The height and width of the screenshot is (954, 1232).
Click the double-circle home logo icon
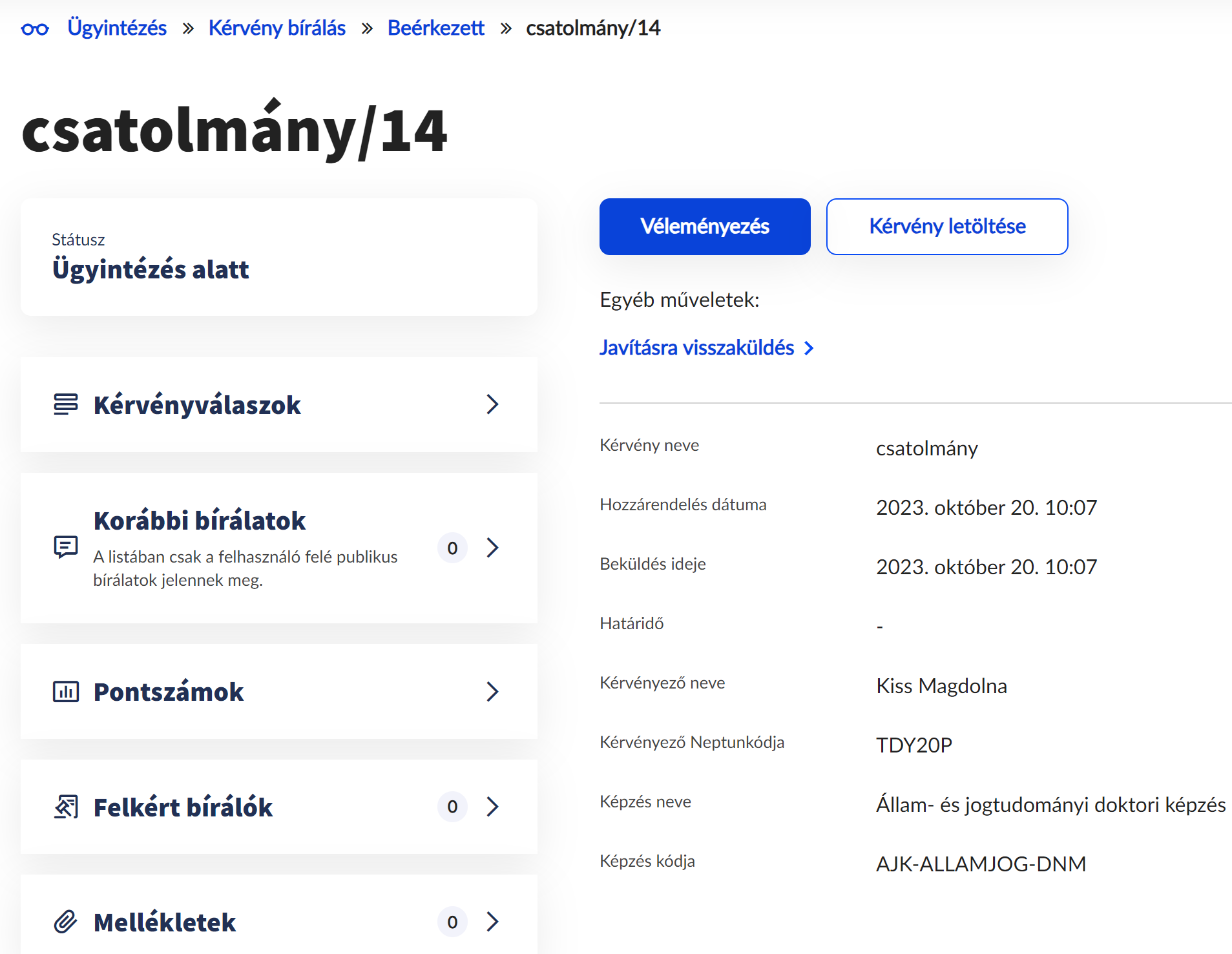[x=35, y=27]
